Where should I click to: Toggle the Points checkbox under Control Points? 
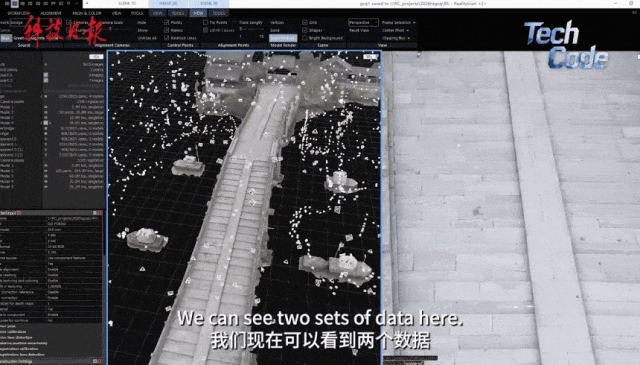[x=167, y=22]
